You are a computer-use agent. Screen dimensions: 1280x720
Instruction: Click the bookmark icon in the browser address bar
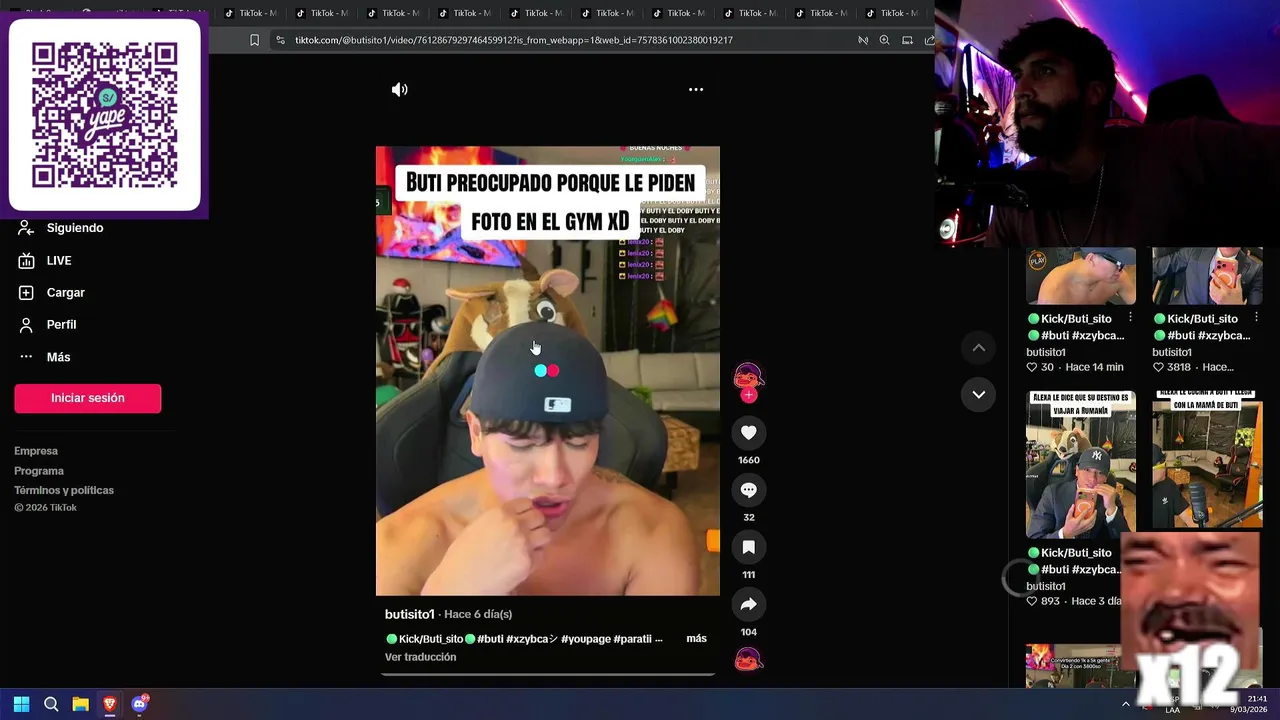click(x=254, y=40)
